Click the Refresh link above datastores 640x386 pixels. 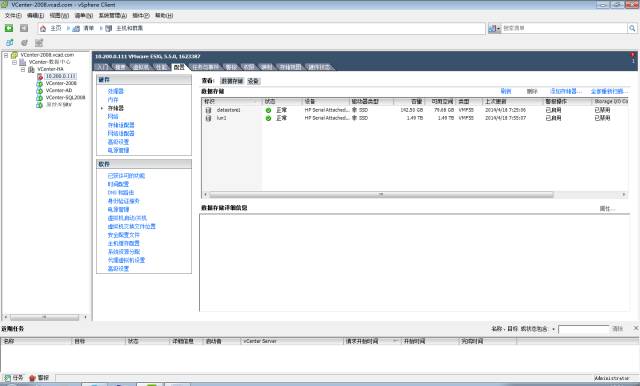pos(506,91)
